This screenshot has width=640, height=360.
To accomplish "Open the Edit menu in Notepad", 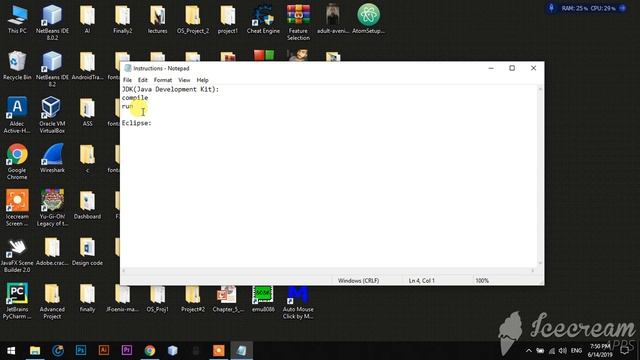I will pyautogui.click(x=142, y=80).
